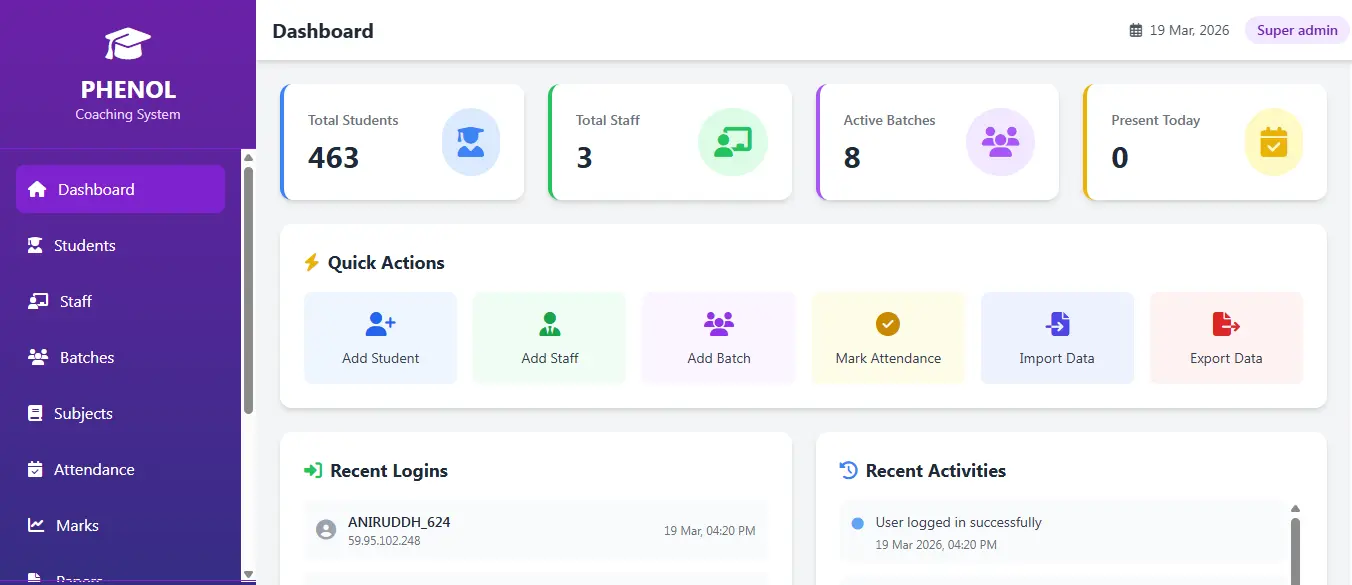Screen dimensions: 1352x585
Task: Click the calendar icon beside the date
Action: pos(1136,30)
